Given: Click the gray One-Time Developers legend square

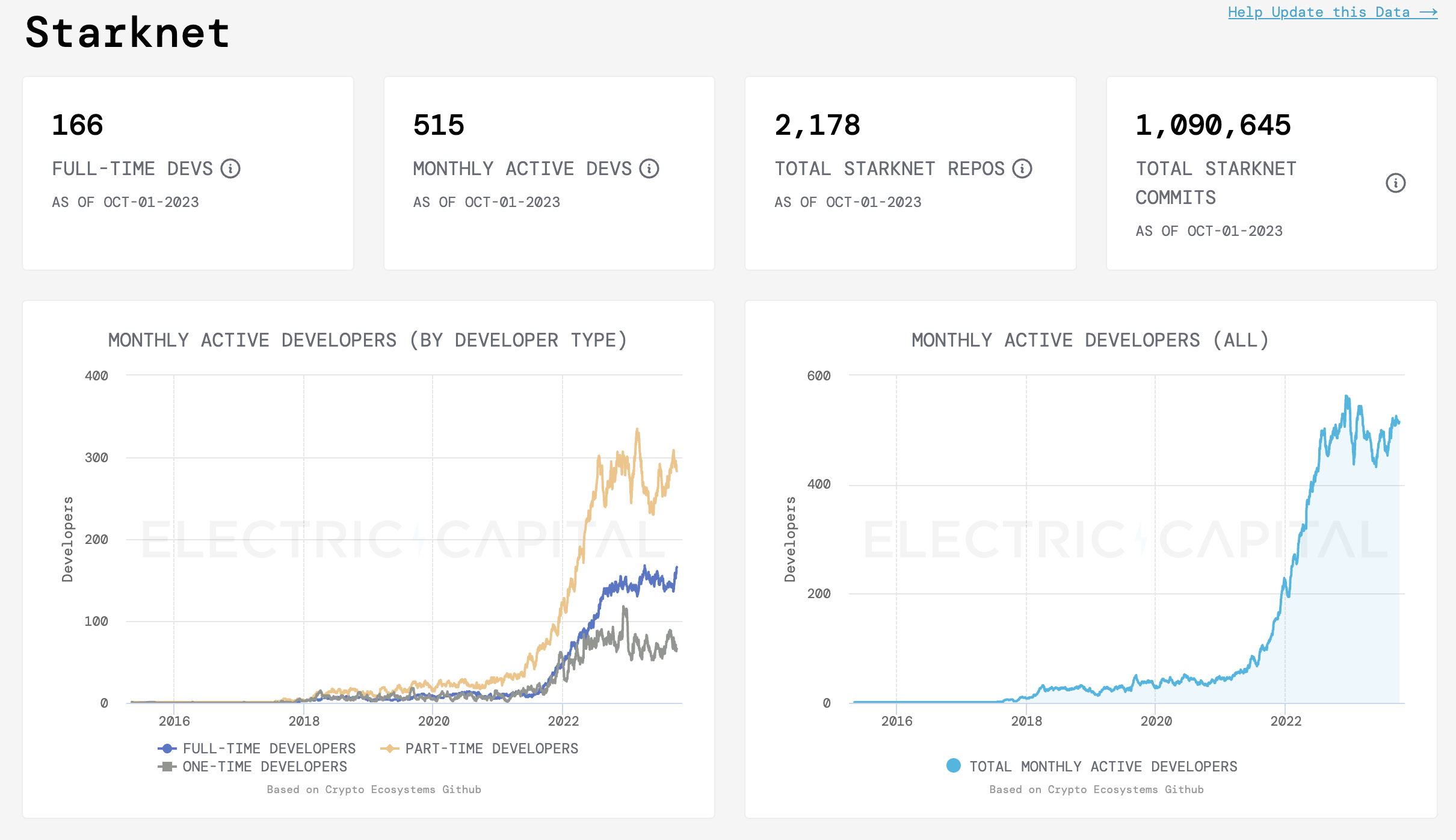Looking at the screenshot, I should pos(167,767).
